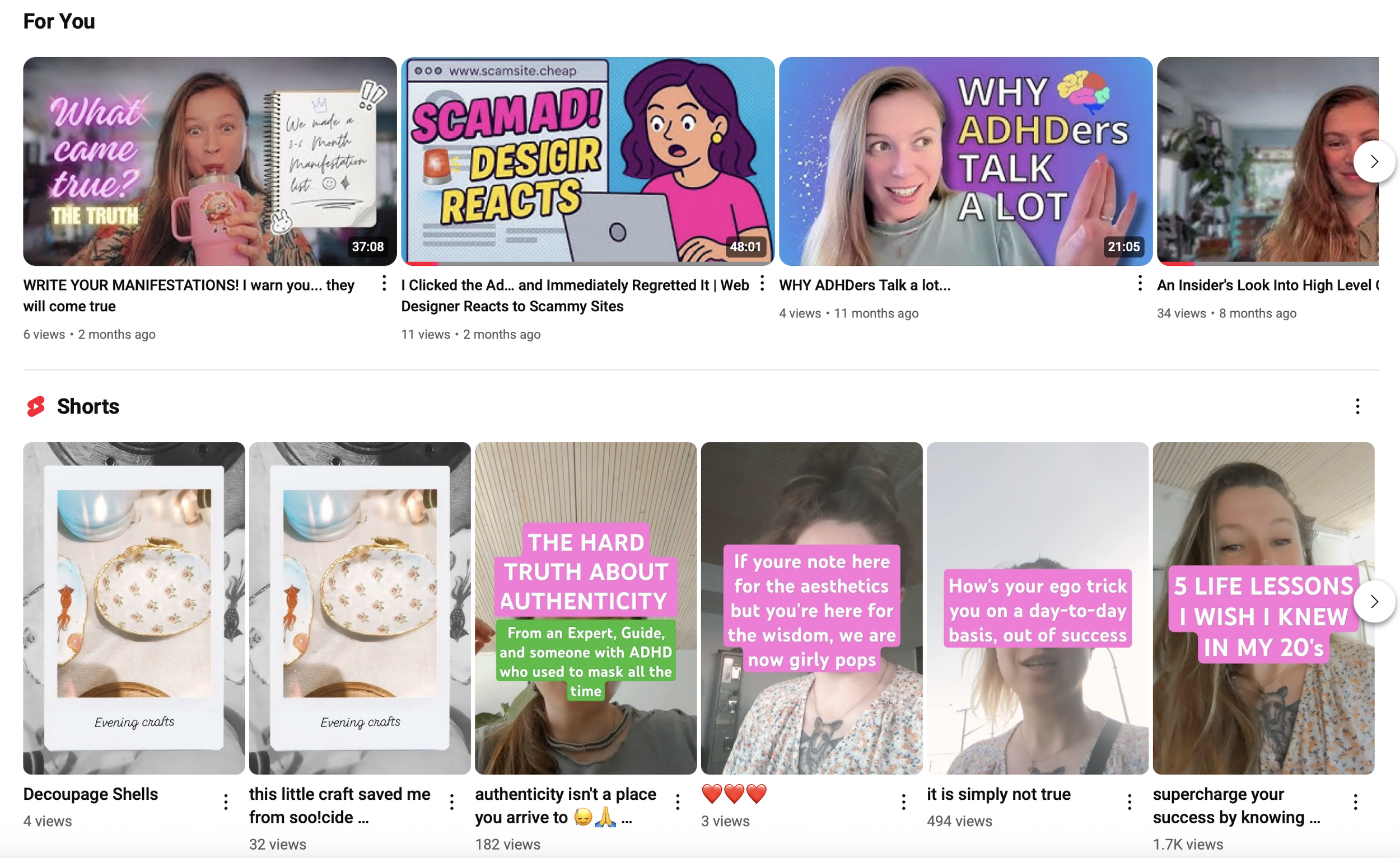Open options for 'it is simply not true' short

[1130, 802]
